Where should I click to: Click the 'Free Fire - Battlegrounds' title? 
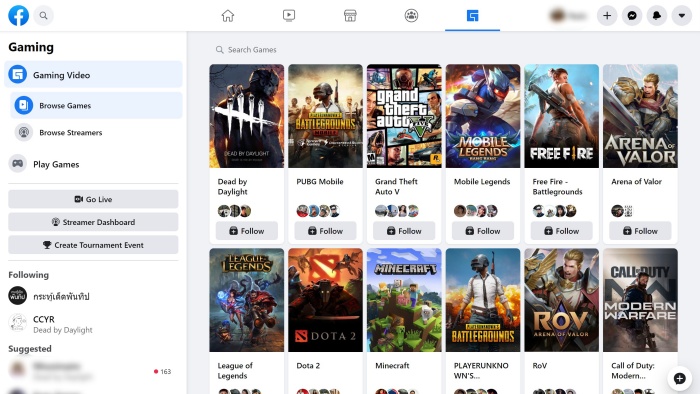[557, 187]
